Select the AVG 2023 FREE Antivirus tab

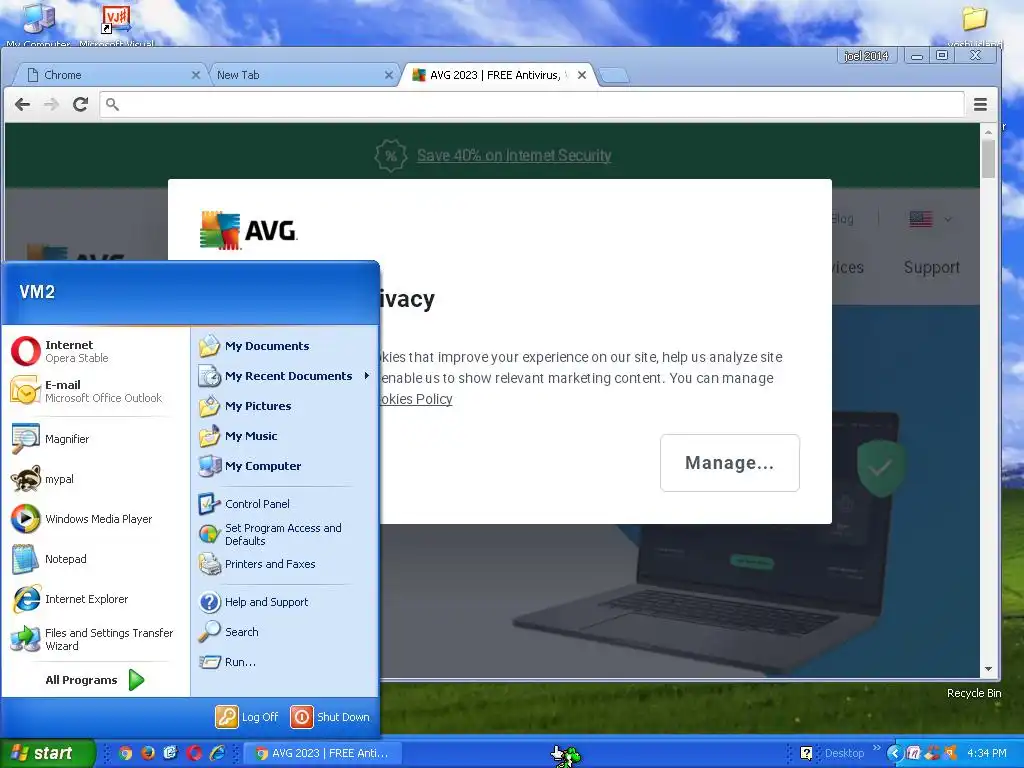tap(496, 75)
